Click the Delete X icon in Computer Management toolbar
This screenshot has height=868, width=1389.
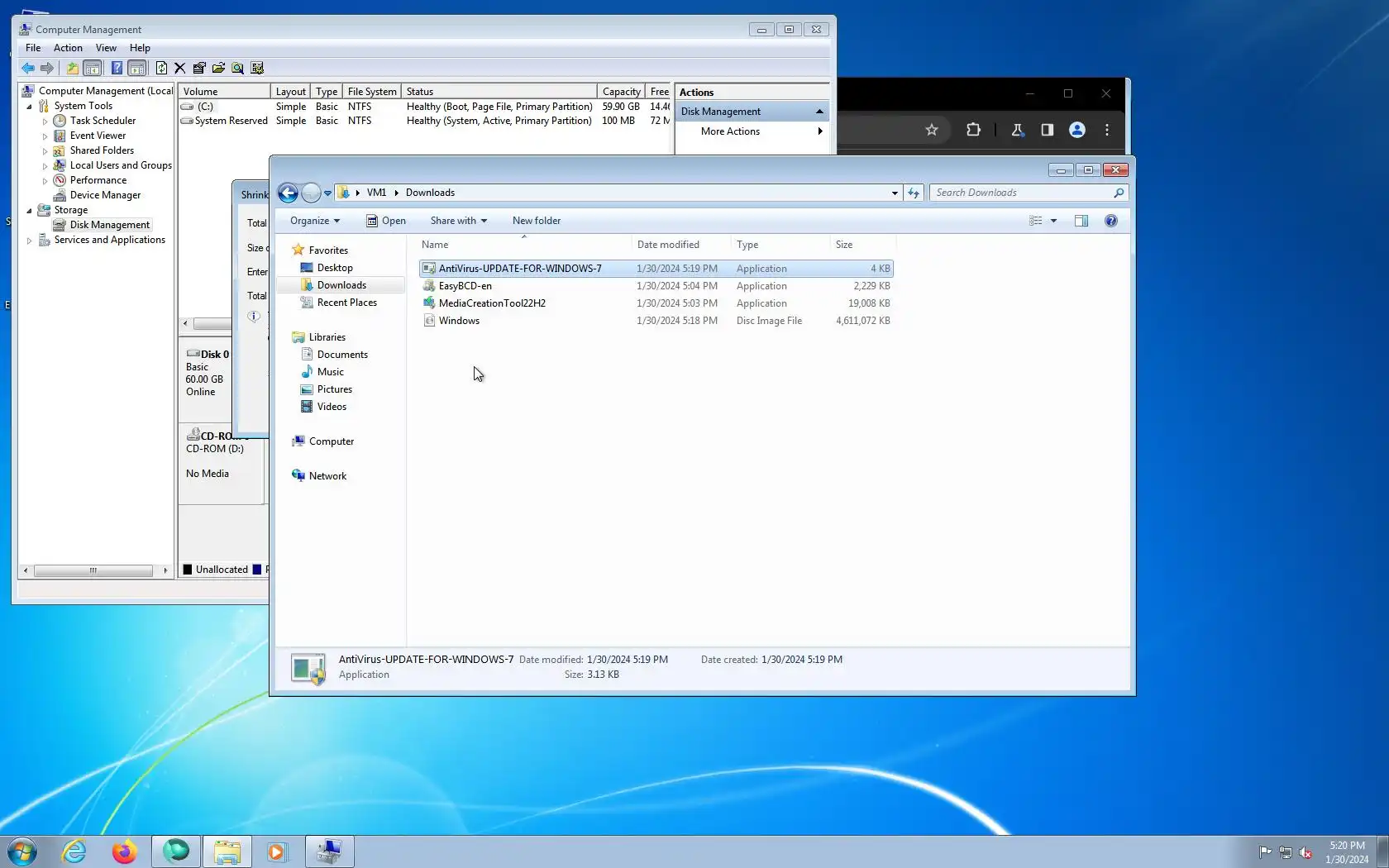click(x=180, y=68)
